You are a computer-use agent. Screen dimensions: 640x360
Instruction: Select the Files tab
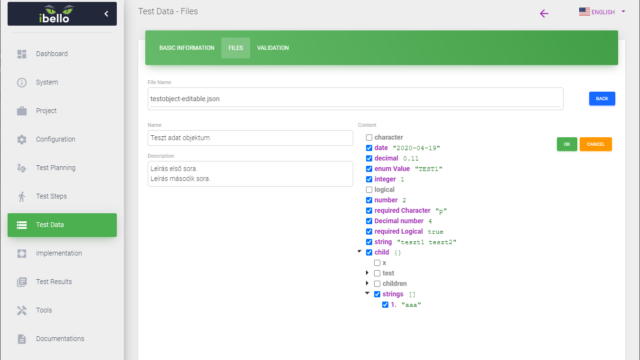(x=236, y=48)
